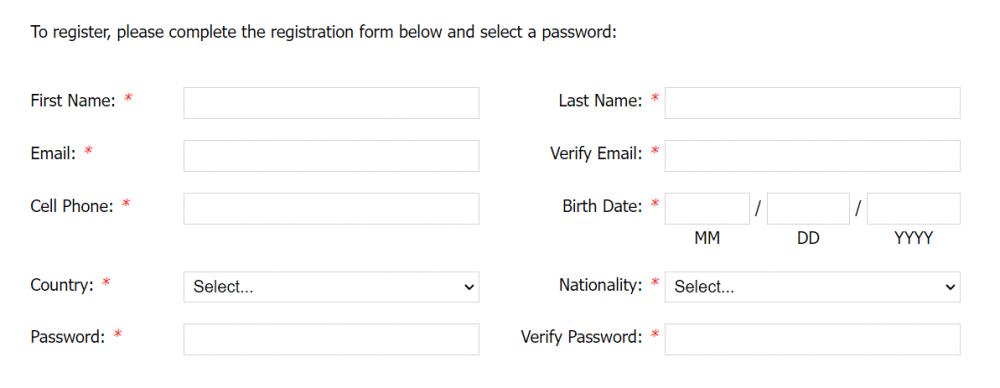Select the Email input field
1000x388 pixels.
tap(331, 156)
